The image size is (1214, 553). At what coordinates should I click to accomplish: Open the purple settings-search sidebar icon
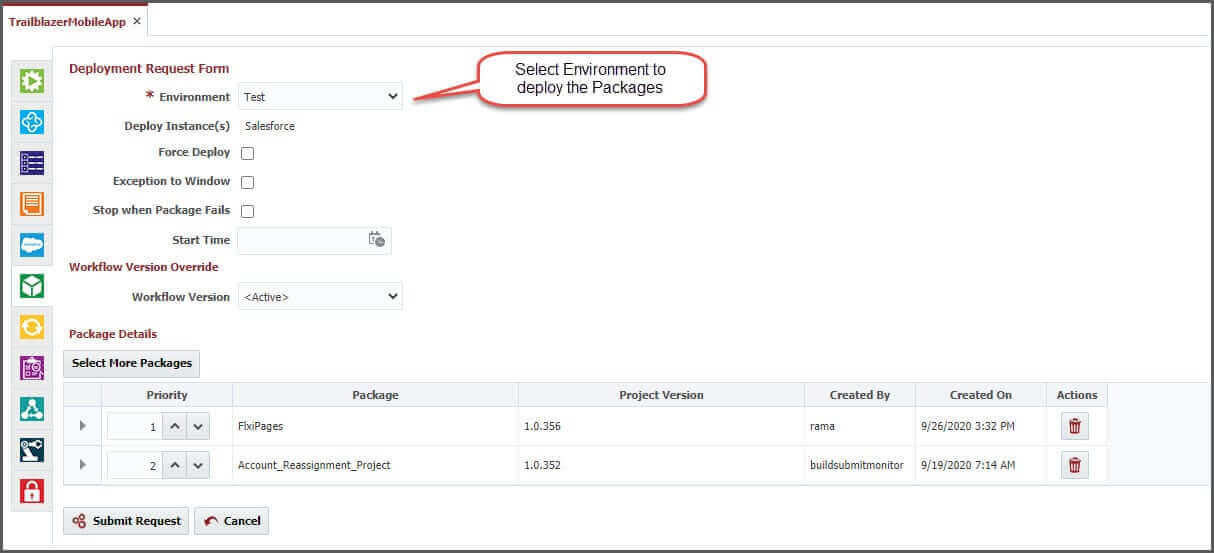(x=32, y=368)
